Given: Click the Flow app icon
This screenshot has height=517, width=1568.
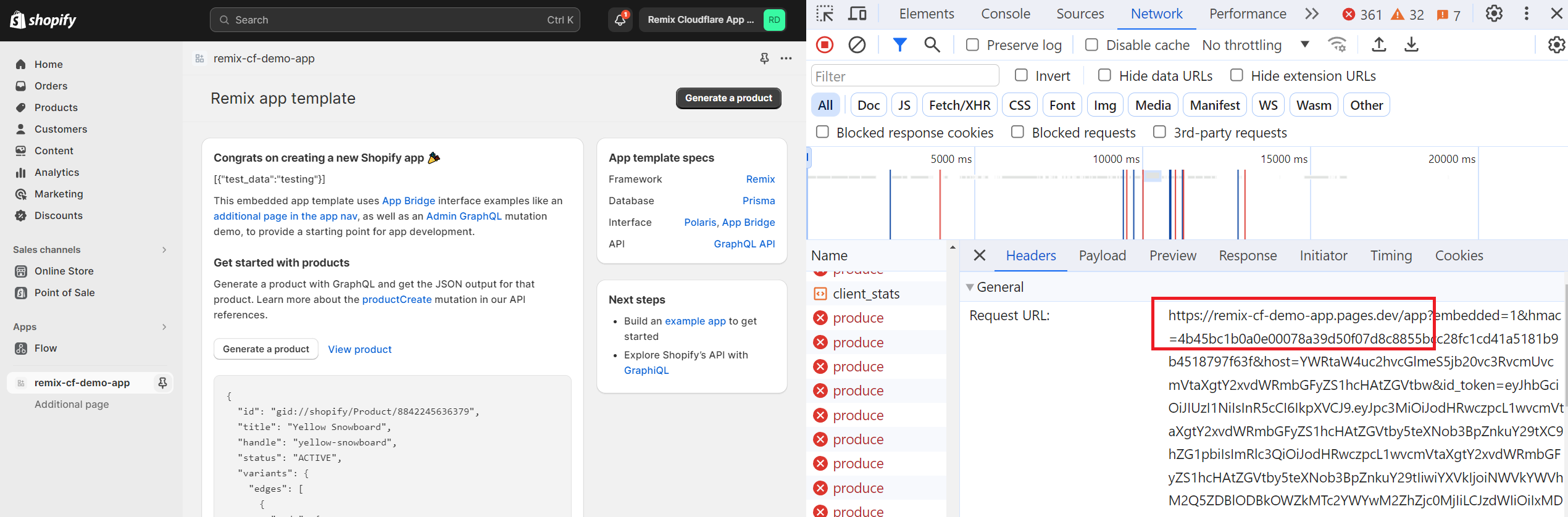Looking at the screenshot, I should 21,348.
